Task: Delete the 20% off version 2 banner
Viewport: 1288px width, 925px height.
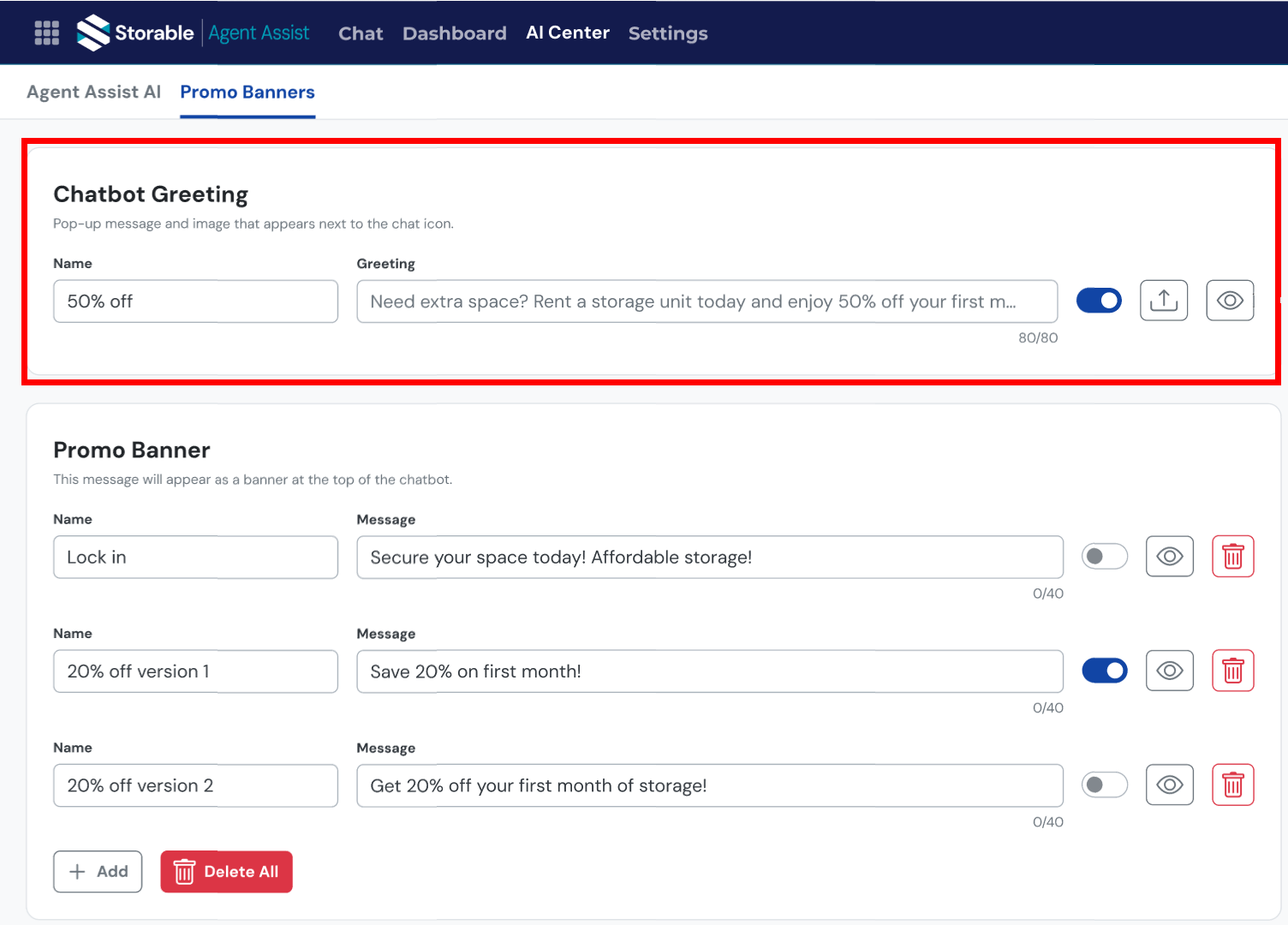Action: (x=1232, y=785)
